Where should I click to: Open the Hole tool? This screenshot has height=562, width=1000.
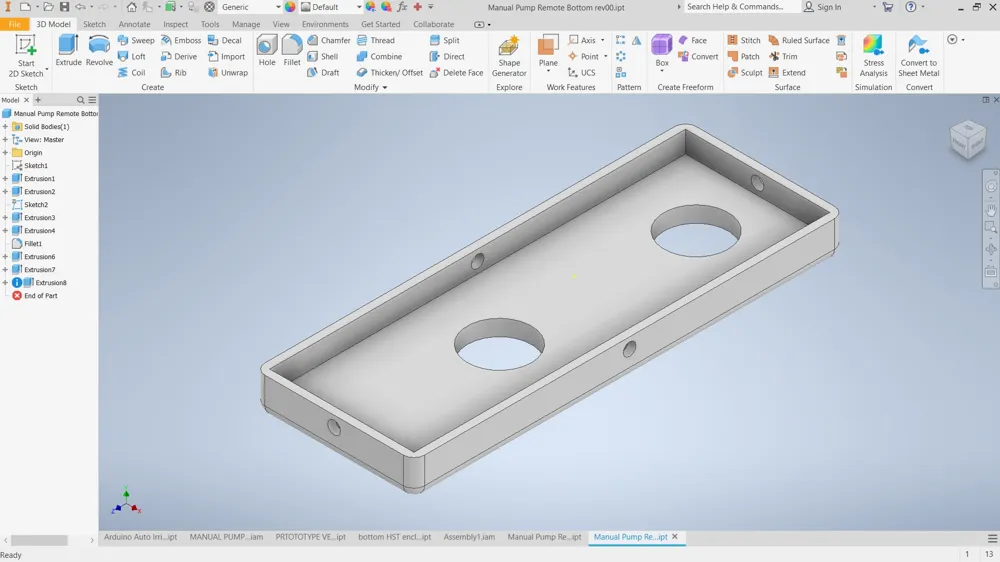click(267, 51)
